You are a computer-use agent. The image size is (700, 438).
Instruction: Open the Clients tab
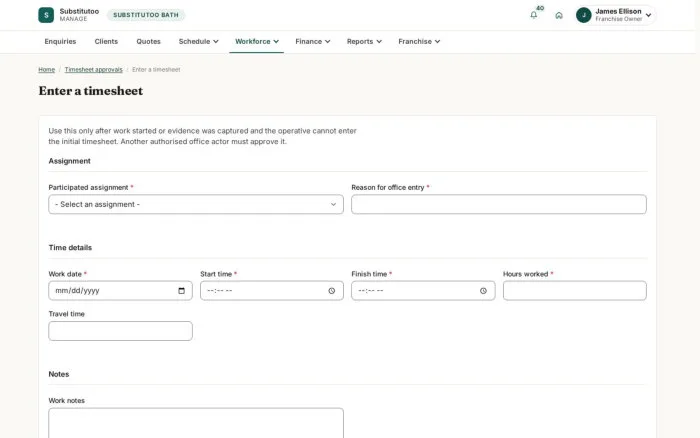[106, 42]
